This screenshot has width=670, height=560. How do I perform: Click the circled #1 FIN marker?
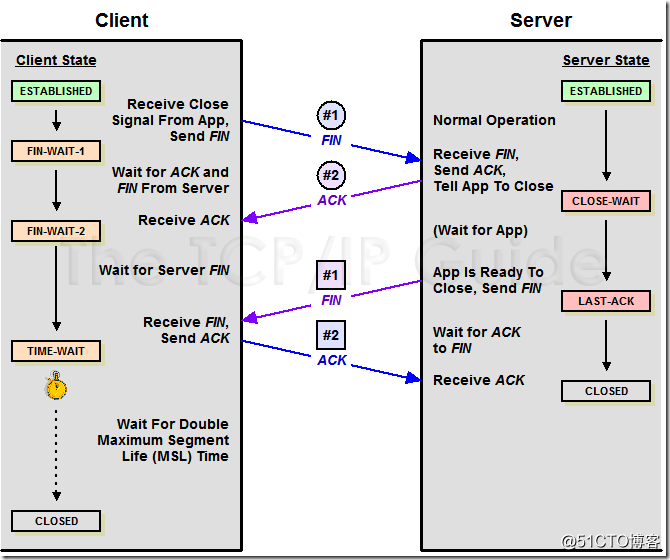(331, 115)
